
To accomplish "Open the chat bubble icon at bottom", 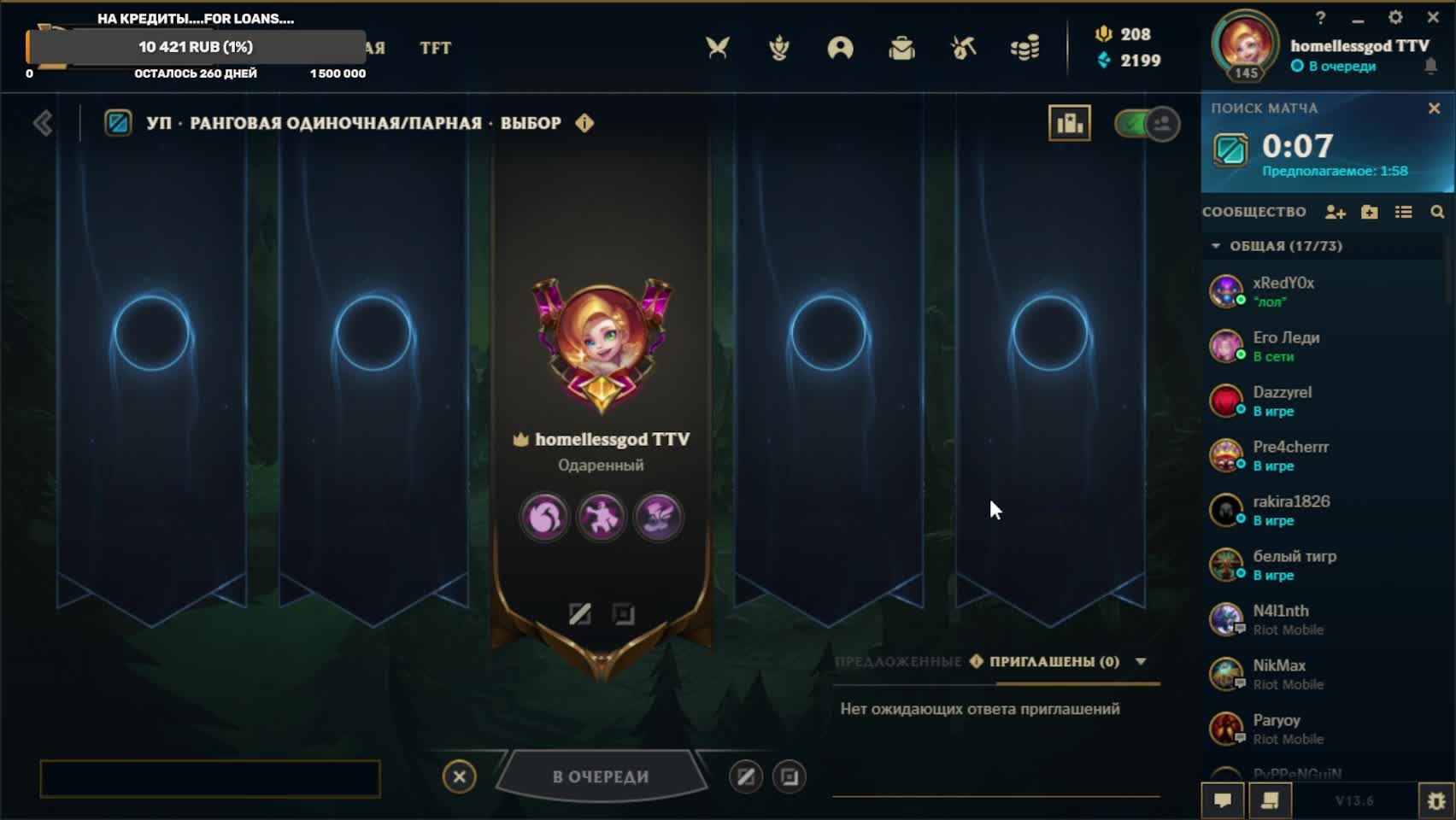I will coord(1223,800).
